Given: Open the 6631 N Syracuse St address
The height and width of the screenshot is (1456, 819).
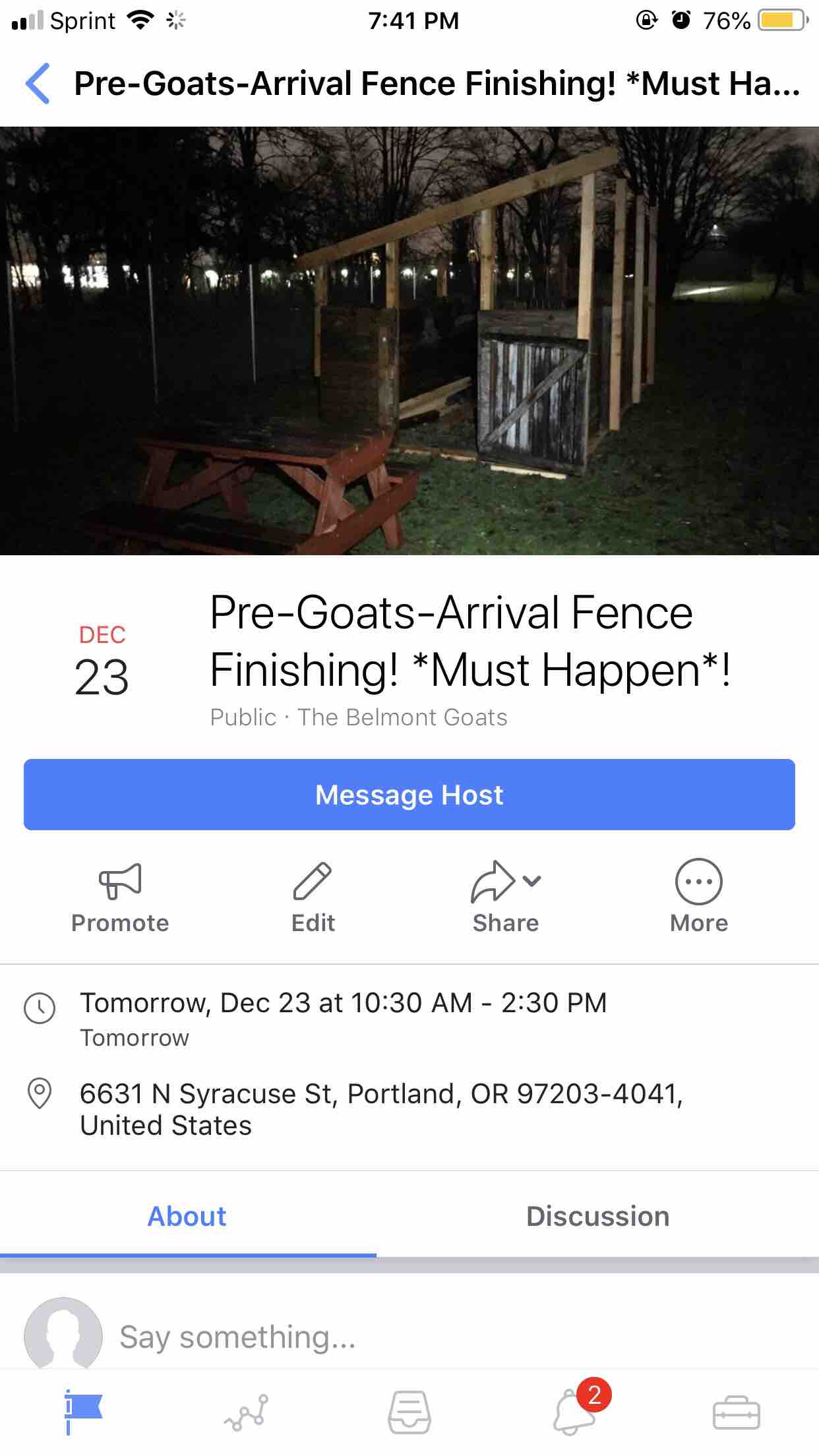Looking at the screenshot, I should pos(381,1109).
